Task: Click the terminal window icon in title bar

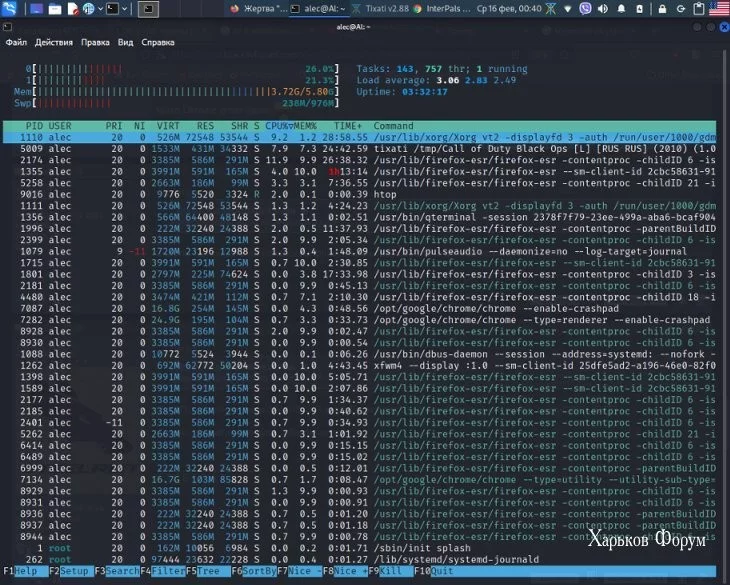Action: (7, 27)
